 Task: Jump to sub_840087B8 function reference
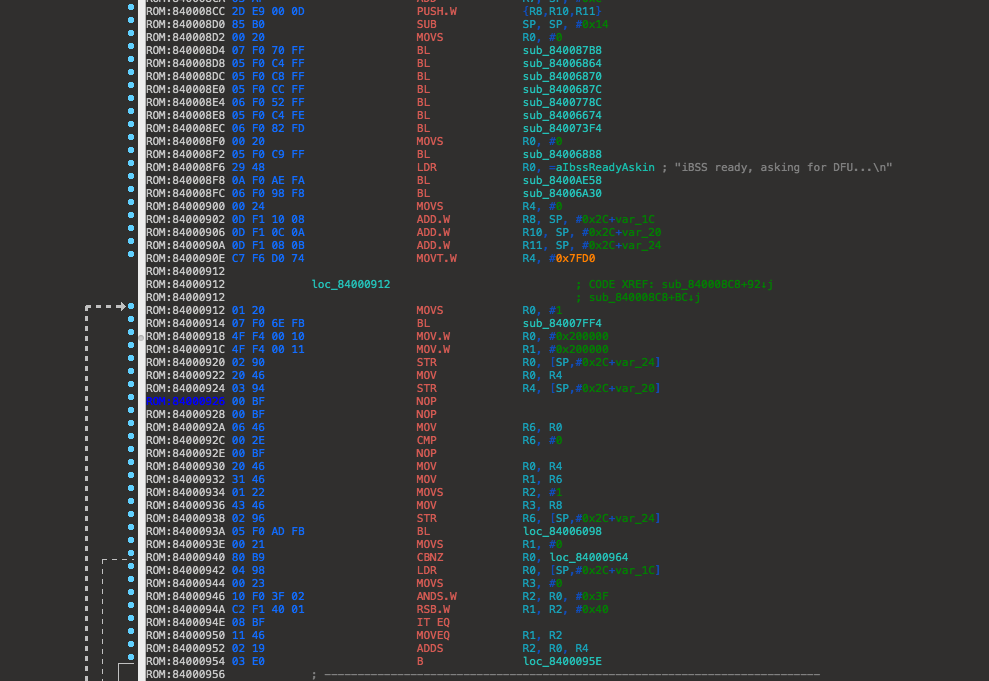pyautogui.click(x=562, y=49)
